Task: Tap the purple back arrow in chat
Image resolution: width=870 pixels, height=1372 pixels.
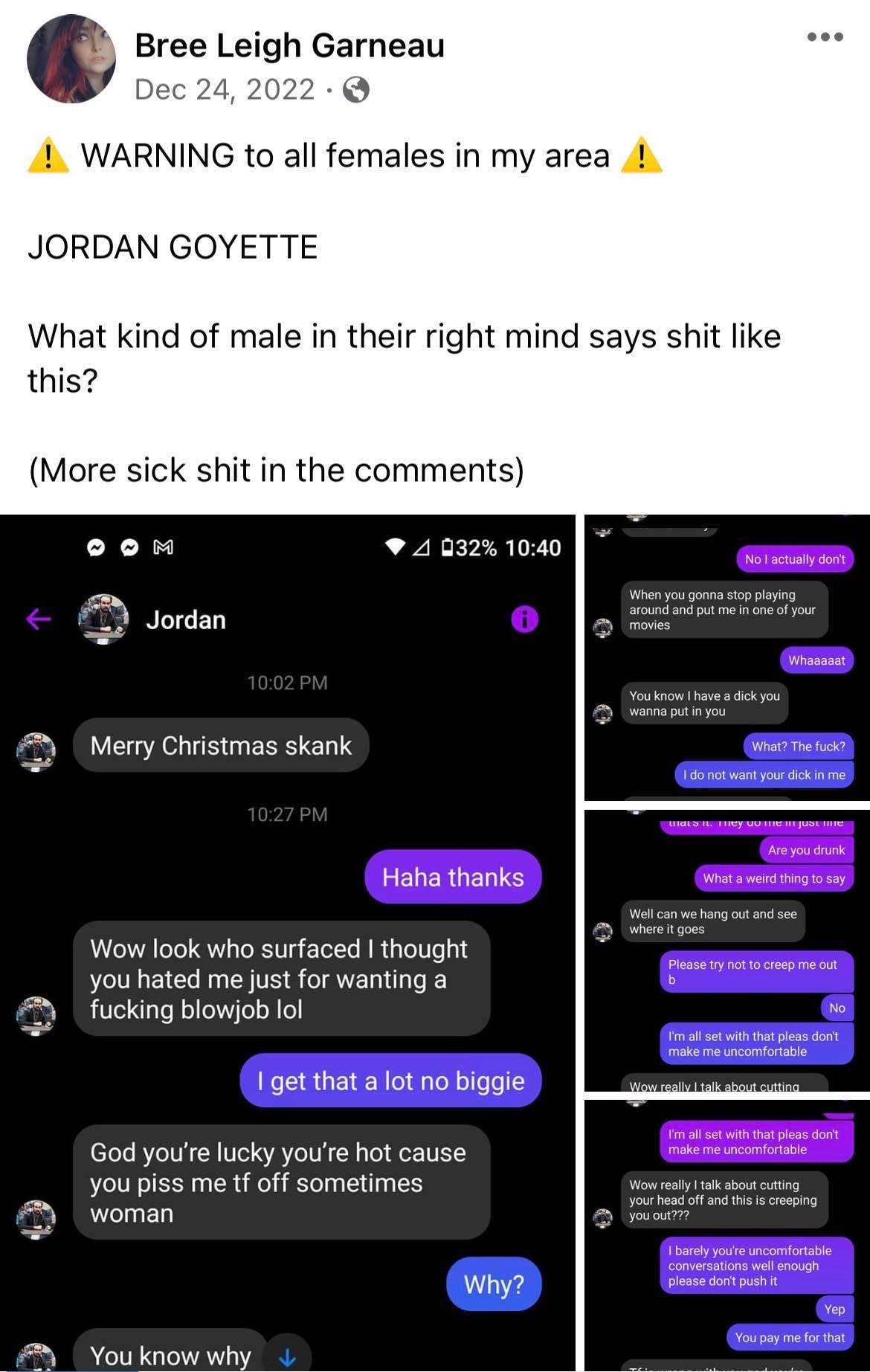Action: point(39,619)
